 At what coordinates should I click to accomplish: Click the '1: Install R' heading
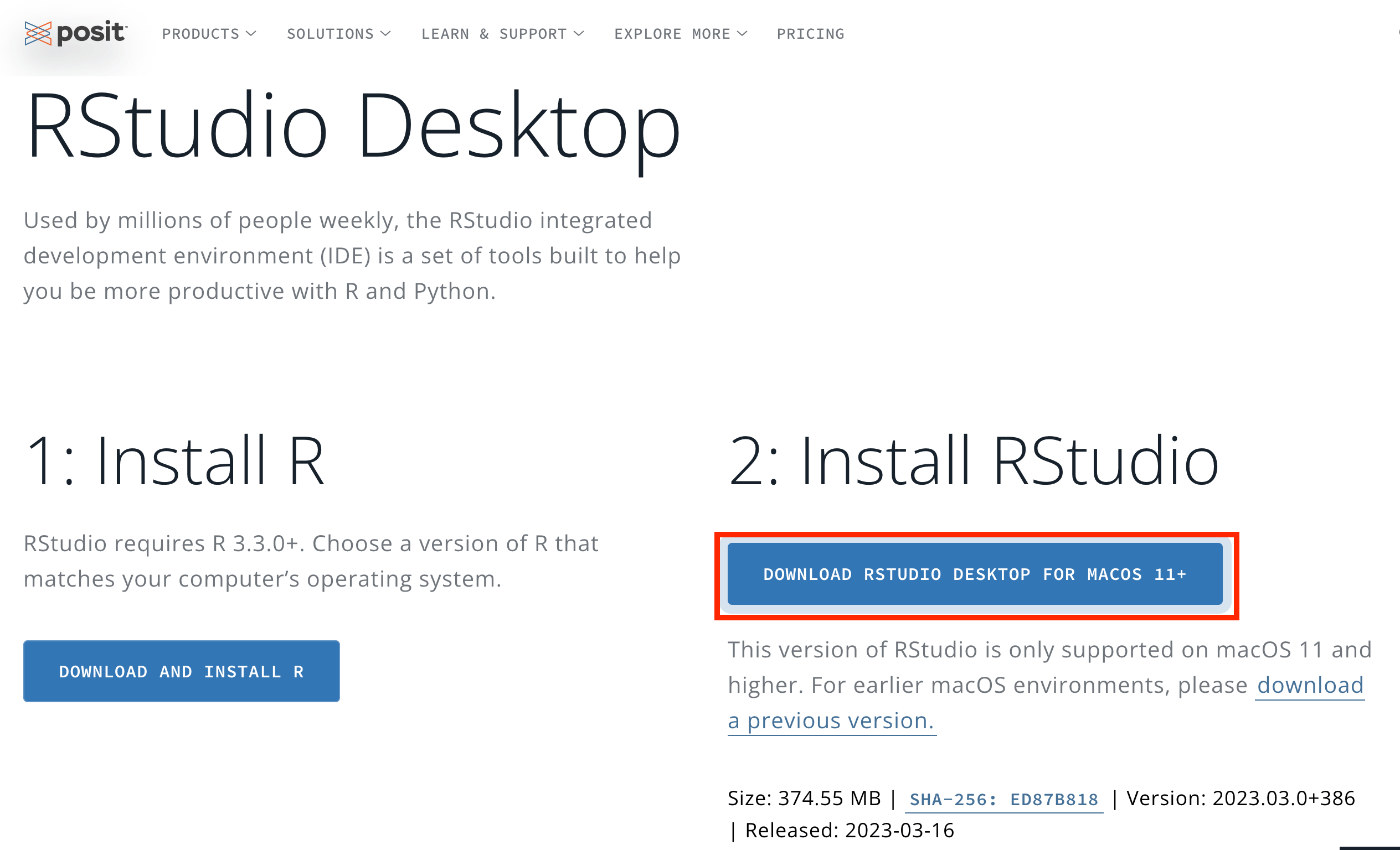pyautogui.click(x=175, y=461)
